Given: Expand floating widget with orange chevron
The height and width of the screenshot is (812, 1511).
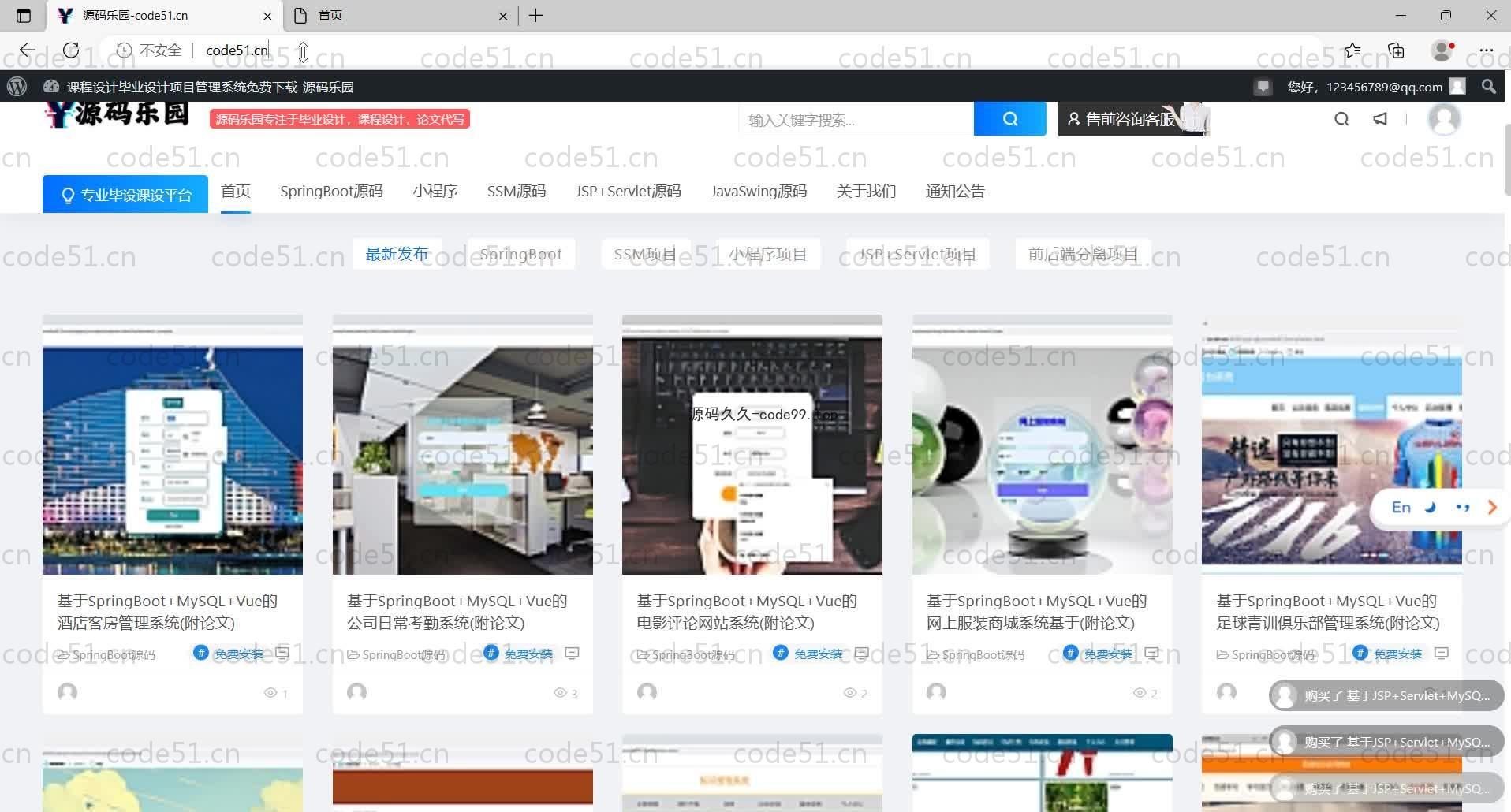Looking at the screenshot, I should pyautogui.click(x=1491, y=508).
